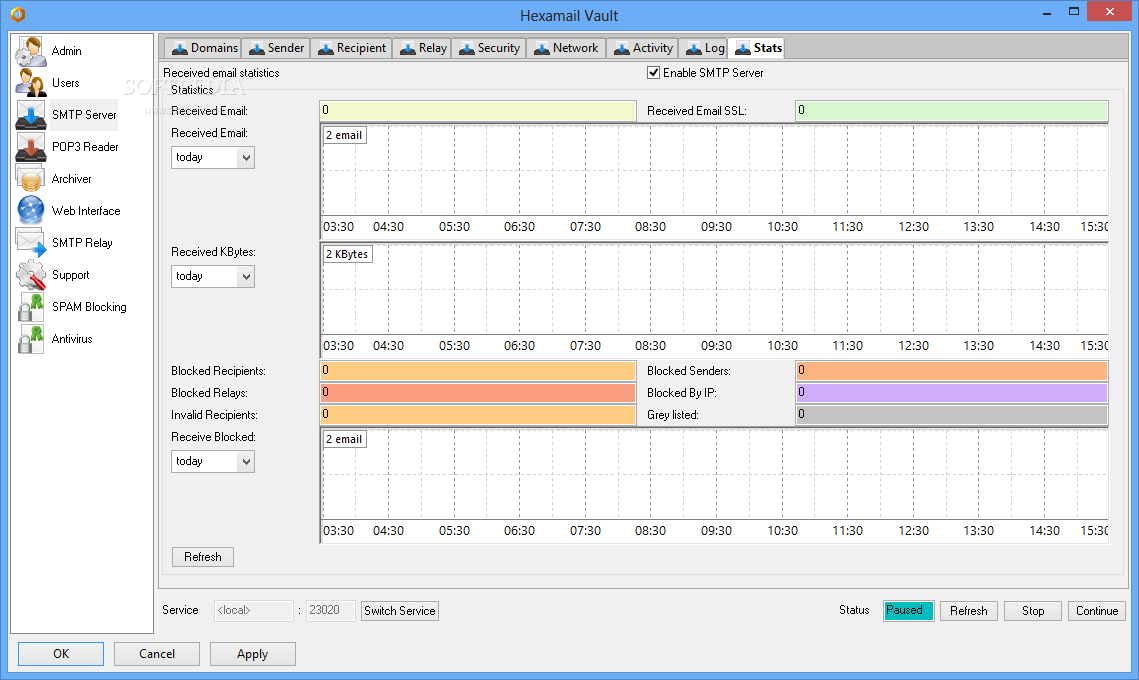This screenshot has width=1139, height=680.
Task: Open the Support tools icon
Action: [x=31, y=275]
